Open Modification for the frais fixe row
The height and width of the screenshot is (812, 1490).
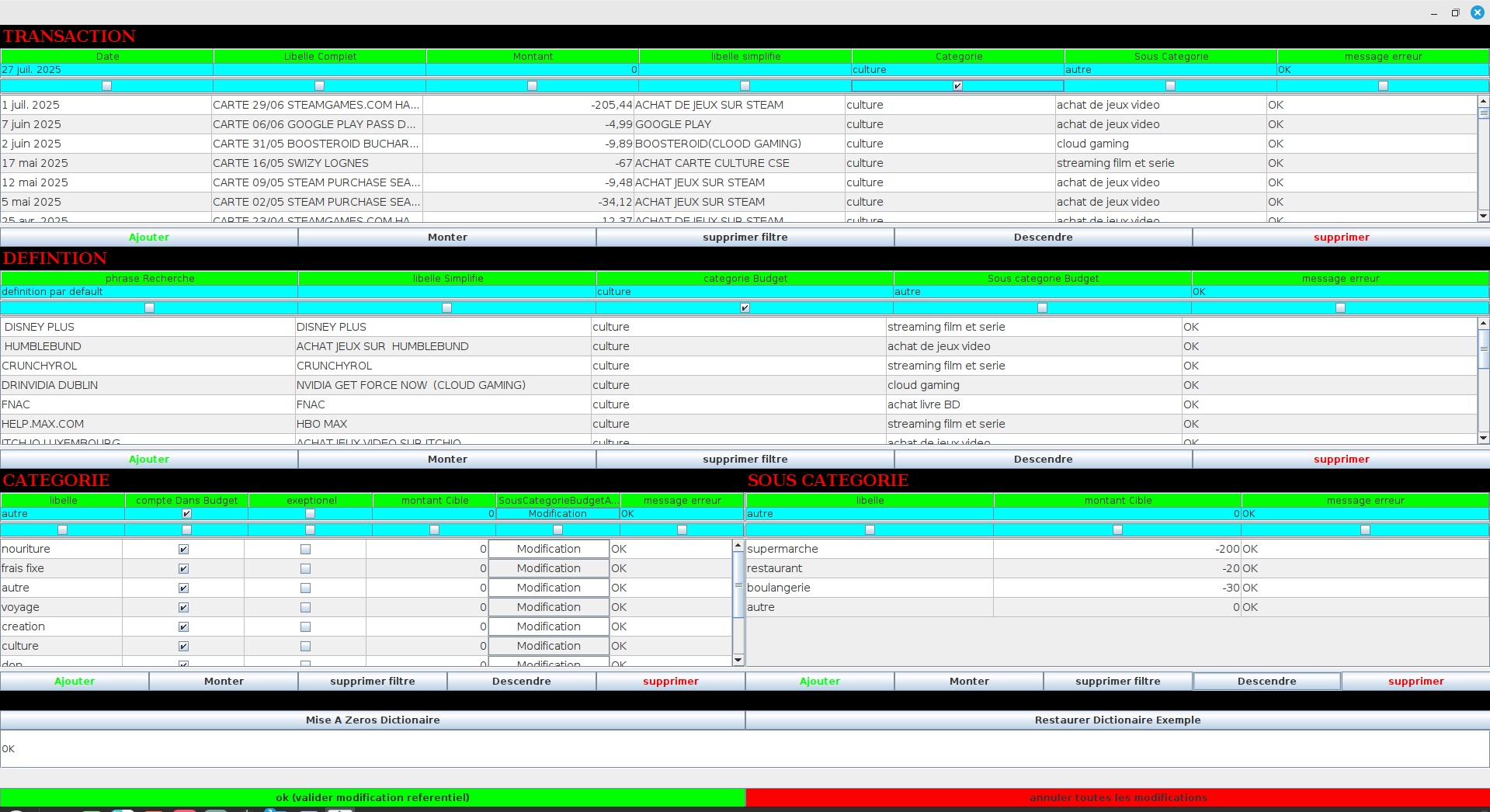[x=548, y=568]
